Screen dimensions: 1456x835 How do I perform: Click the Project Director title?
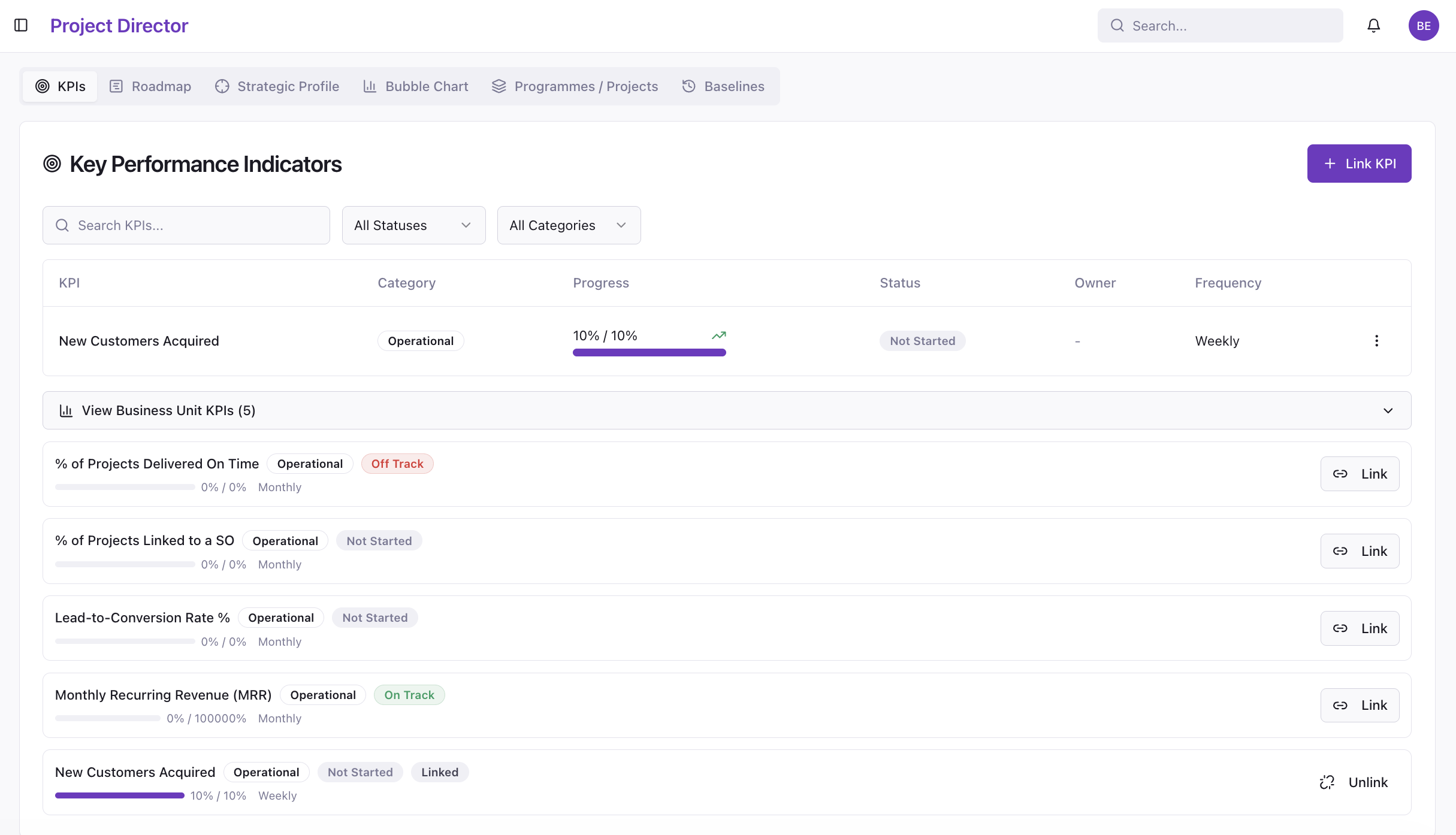pyautogui.click(x=119, y=26)
